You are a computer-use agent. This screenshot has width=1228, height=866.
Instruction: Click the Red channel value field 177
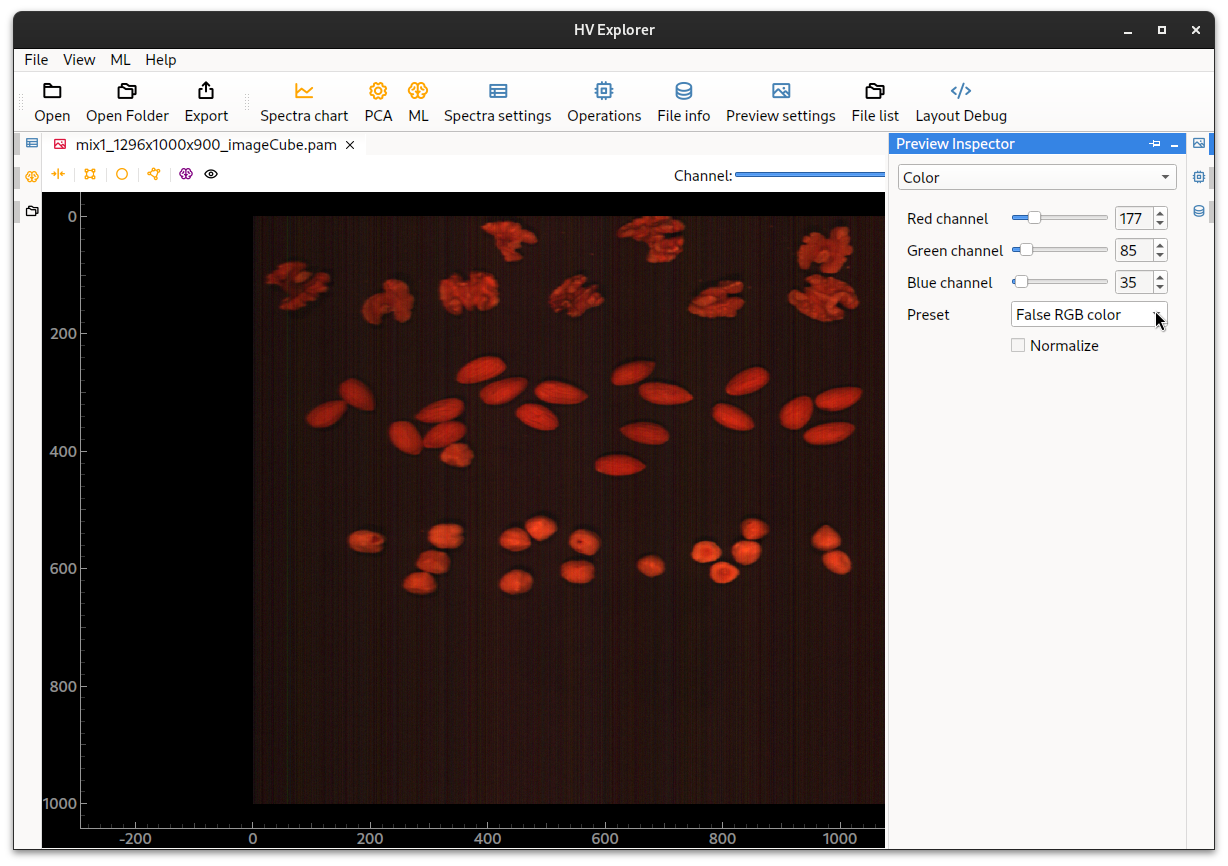(x=1133, y=218)
